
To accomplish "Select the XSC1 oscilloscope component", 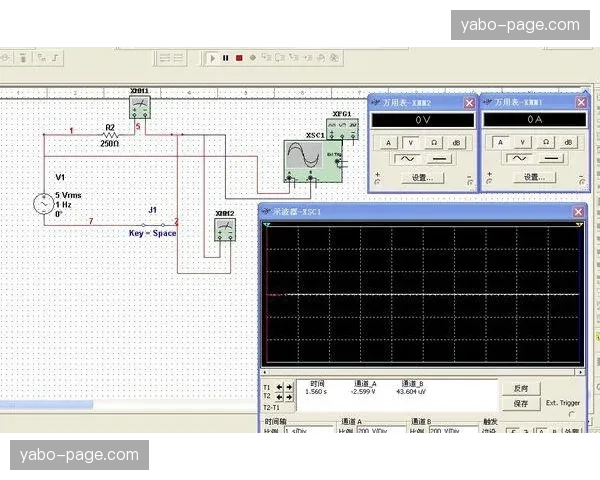I will [x=309, y=158].
